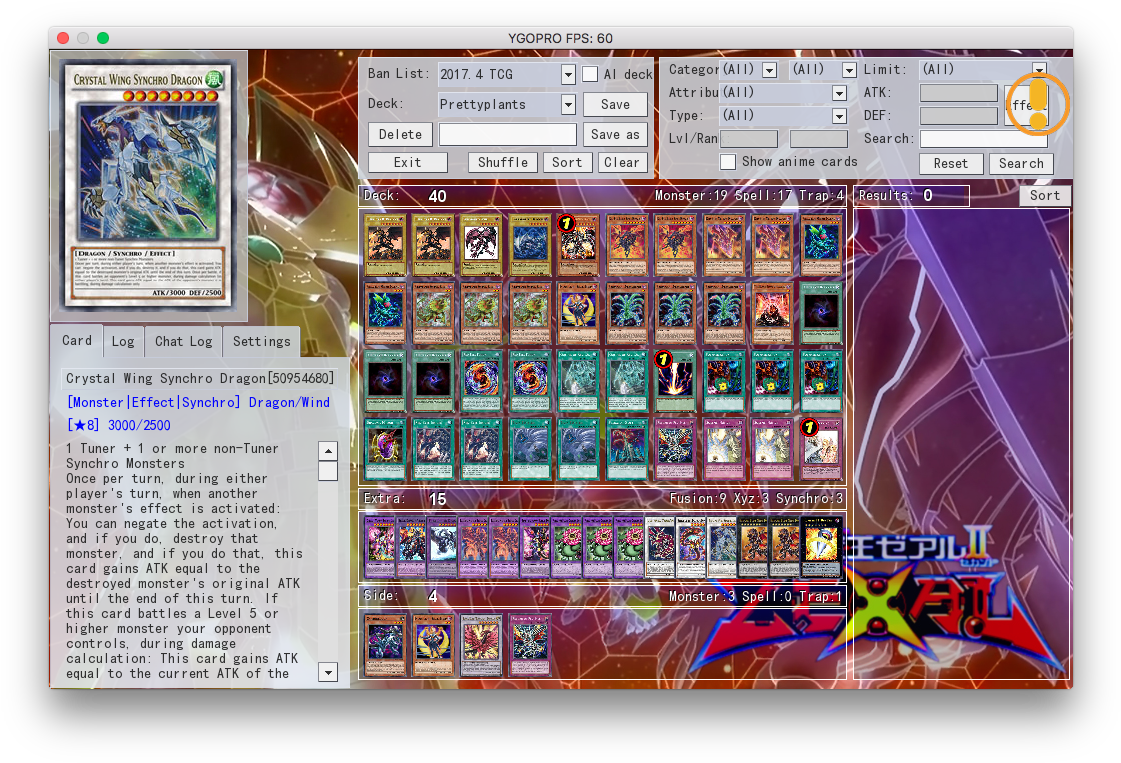Pick the first white synchro card in extra deck
1121x763 pixels.
659,547
